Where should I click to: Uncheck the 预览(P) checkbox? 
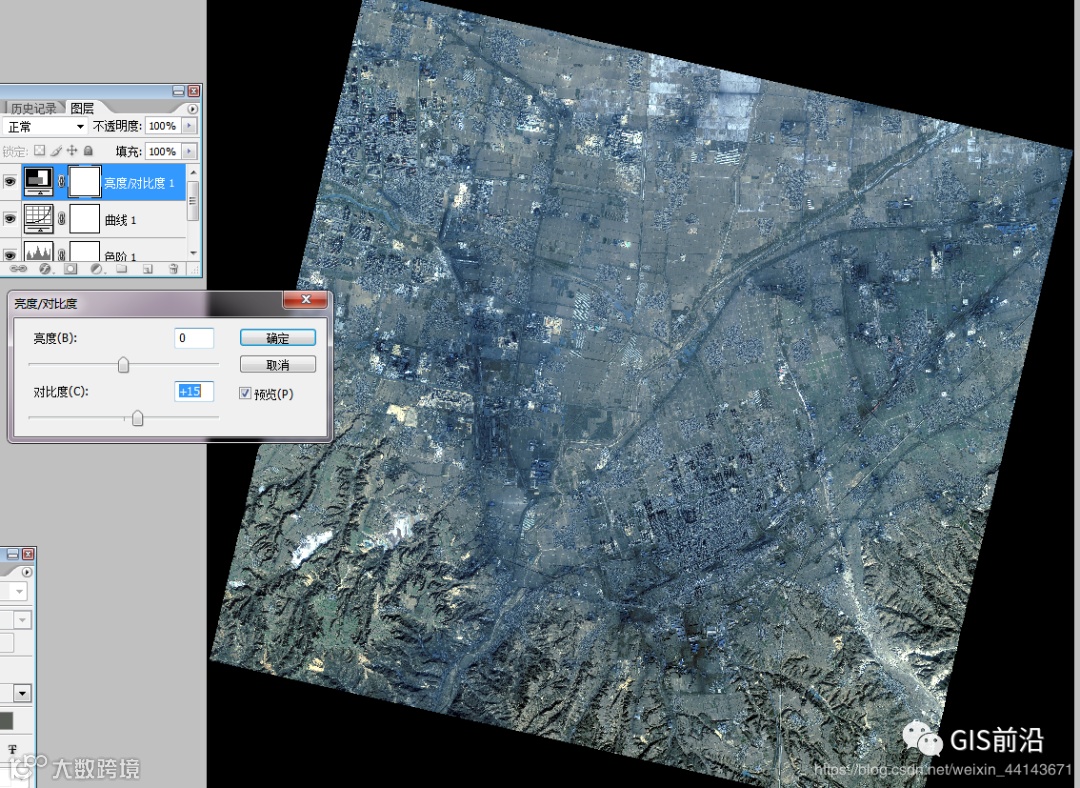[x=245, y=394]
